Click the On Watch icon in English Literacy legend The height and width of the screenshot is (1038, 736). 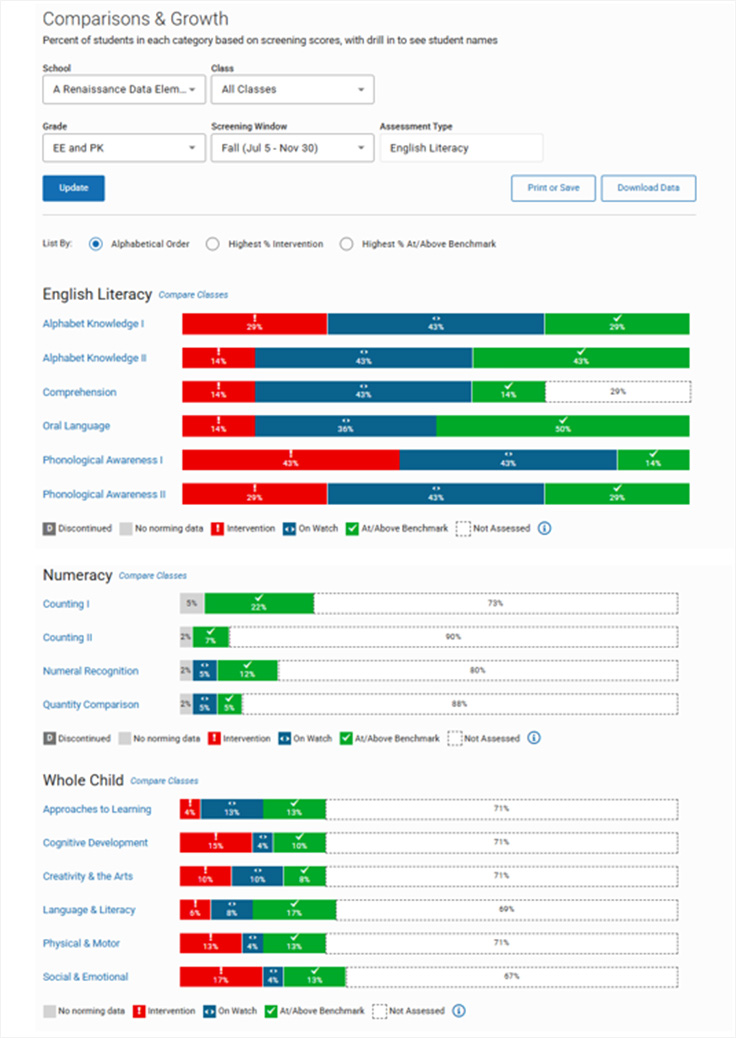click(289, 528)
